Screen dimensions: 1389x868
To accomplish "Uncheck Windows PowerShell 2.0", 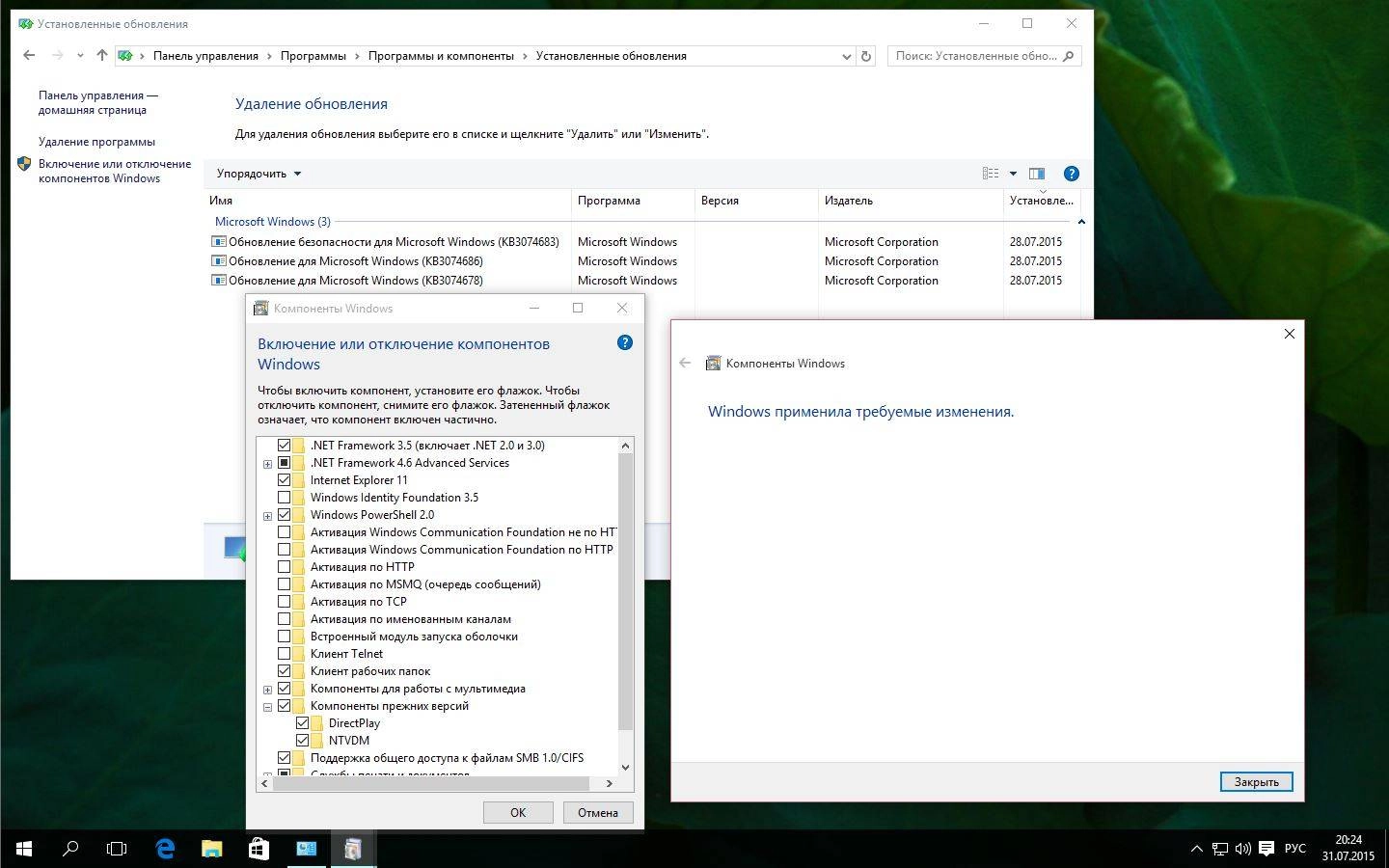I will click(x=284, y=515).
